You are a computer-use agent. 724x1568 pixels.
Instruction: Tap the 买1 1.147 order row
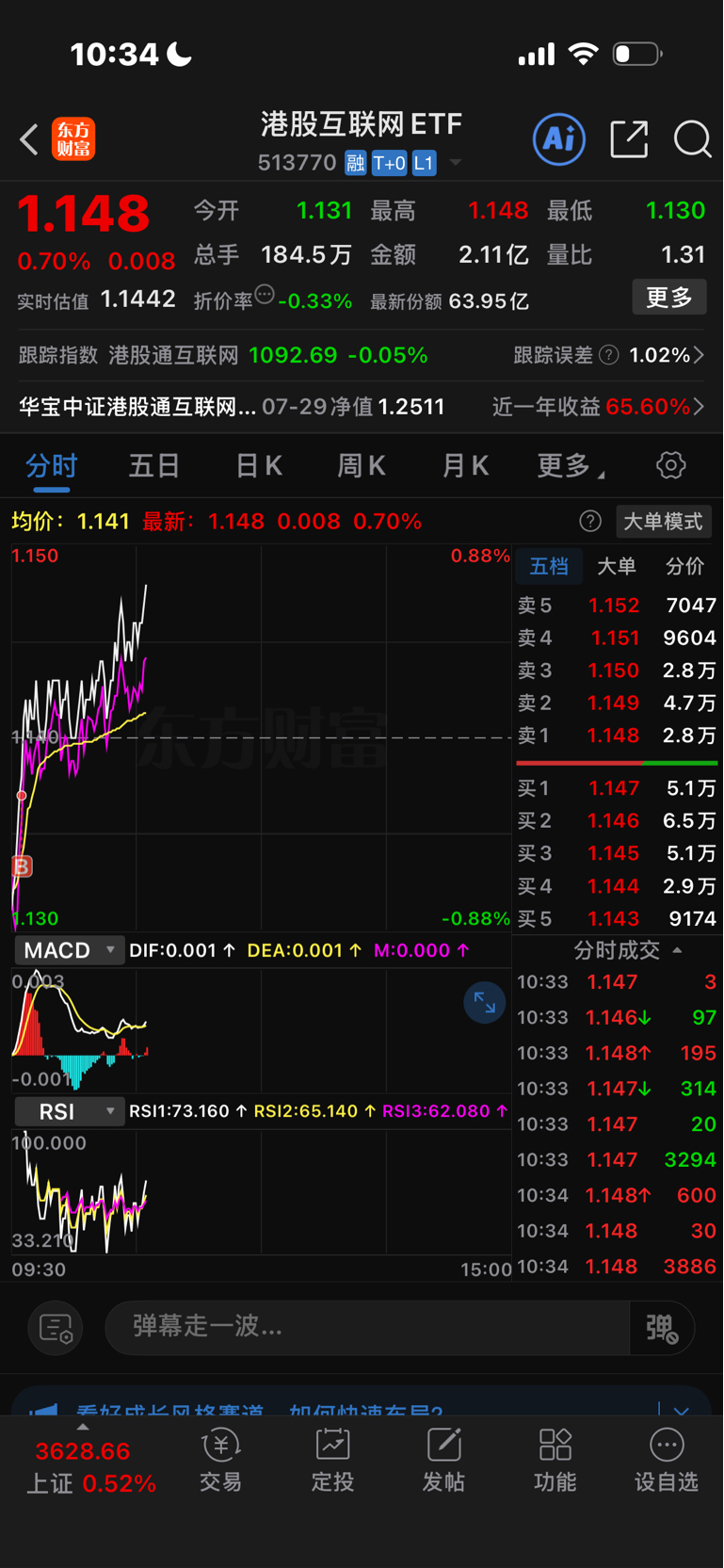tap(617, 788)
